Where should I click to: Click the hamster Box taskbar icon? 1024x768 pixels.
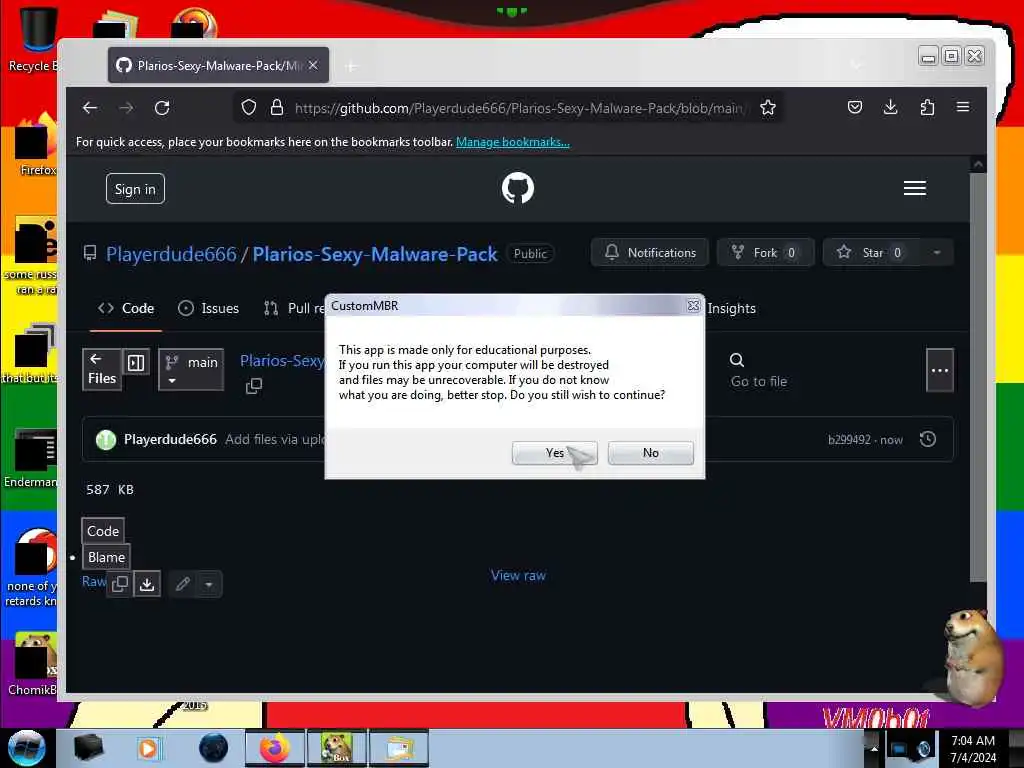click(x=337, y=748)
